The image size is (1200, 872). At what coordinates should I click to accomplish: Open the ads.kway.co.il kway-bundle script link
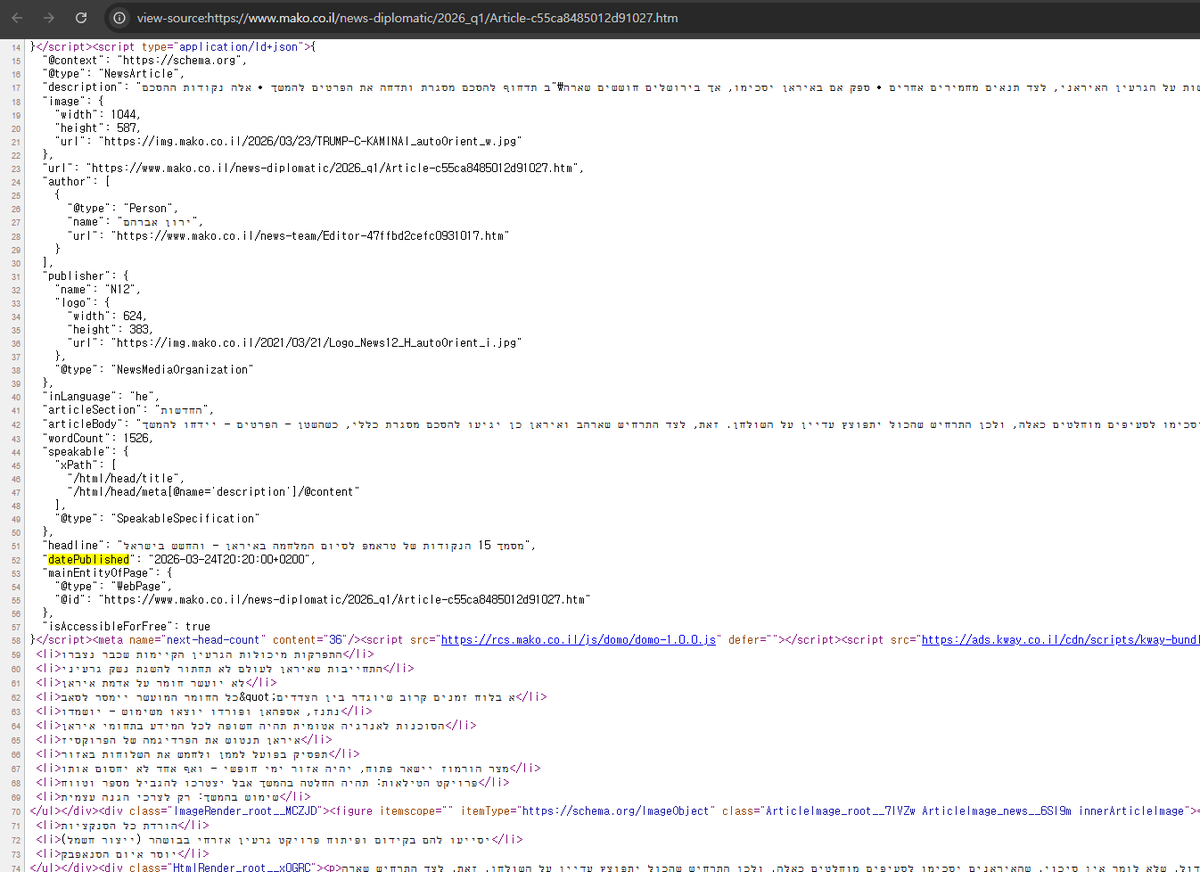click(1059, 639)
